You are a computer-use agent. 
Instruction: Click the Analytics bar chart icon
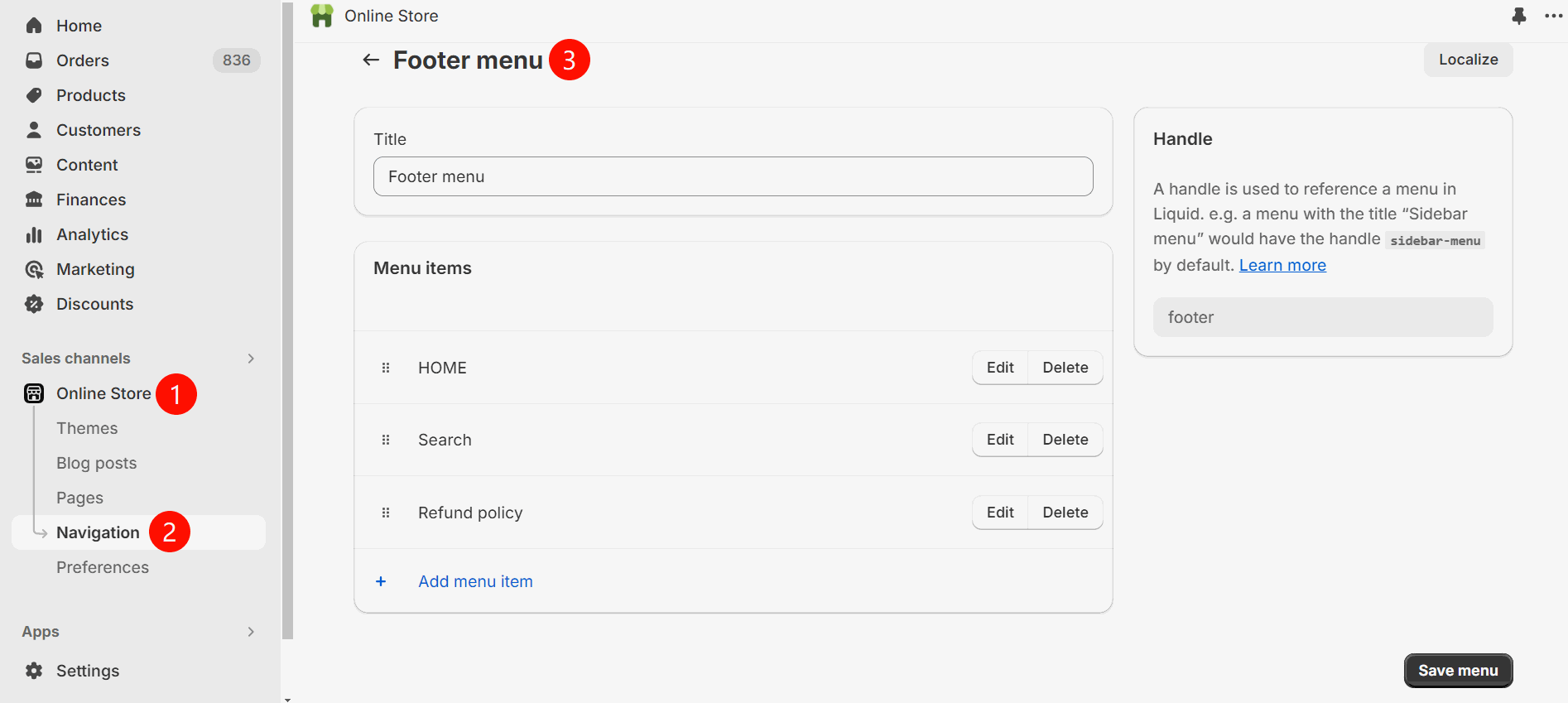click(x=34, y=235)
